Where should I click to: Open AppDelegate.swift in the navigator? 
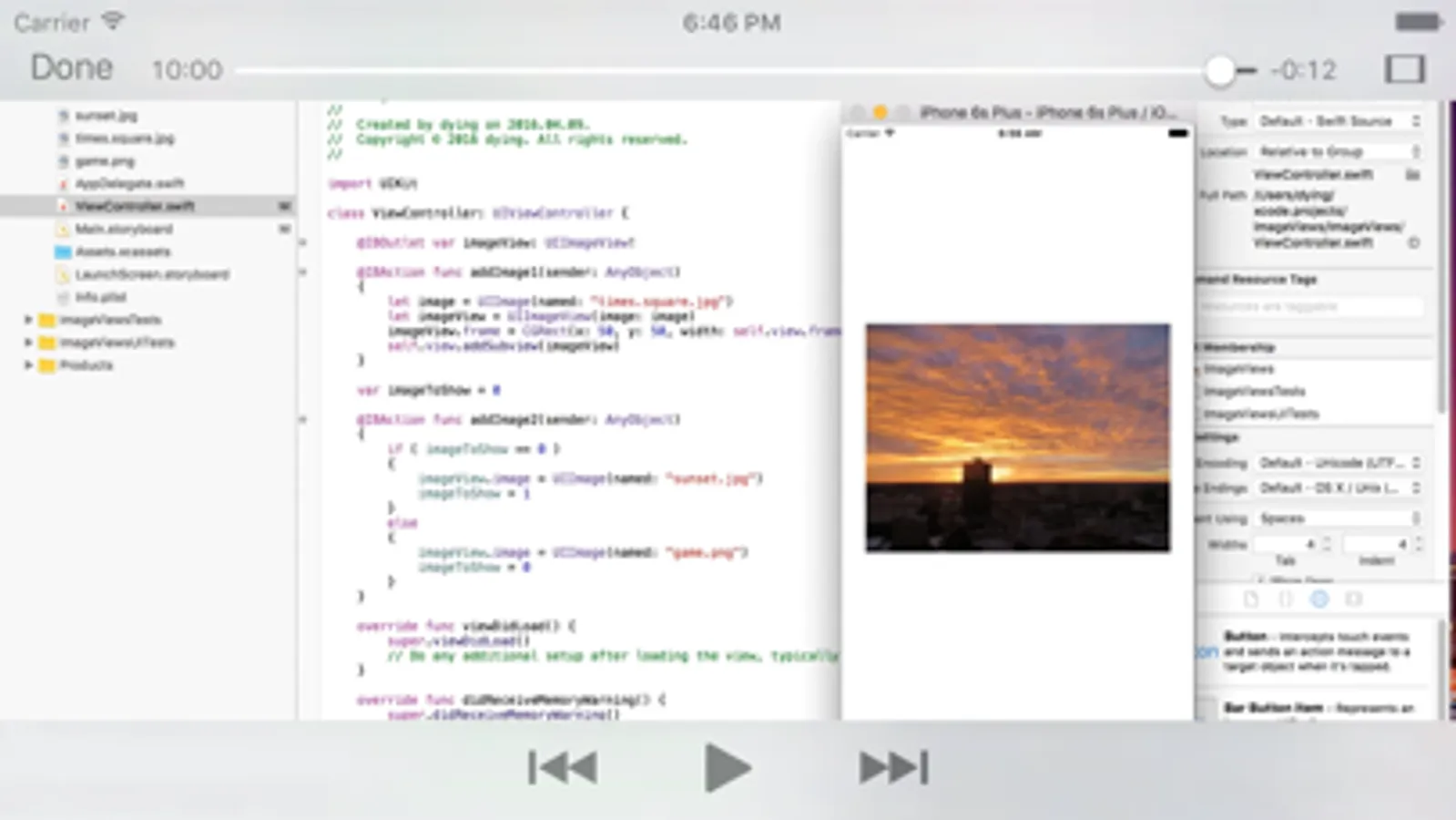[x=129, y=184]
